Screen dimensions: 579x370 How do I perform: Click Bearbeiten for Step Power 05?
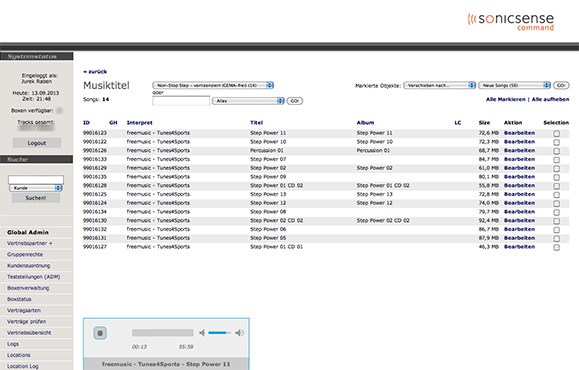[519, 238]
